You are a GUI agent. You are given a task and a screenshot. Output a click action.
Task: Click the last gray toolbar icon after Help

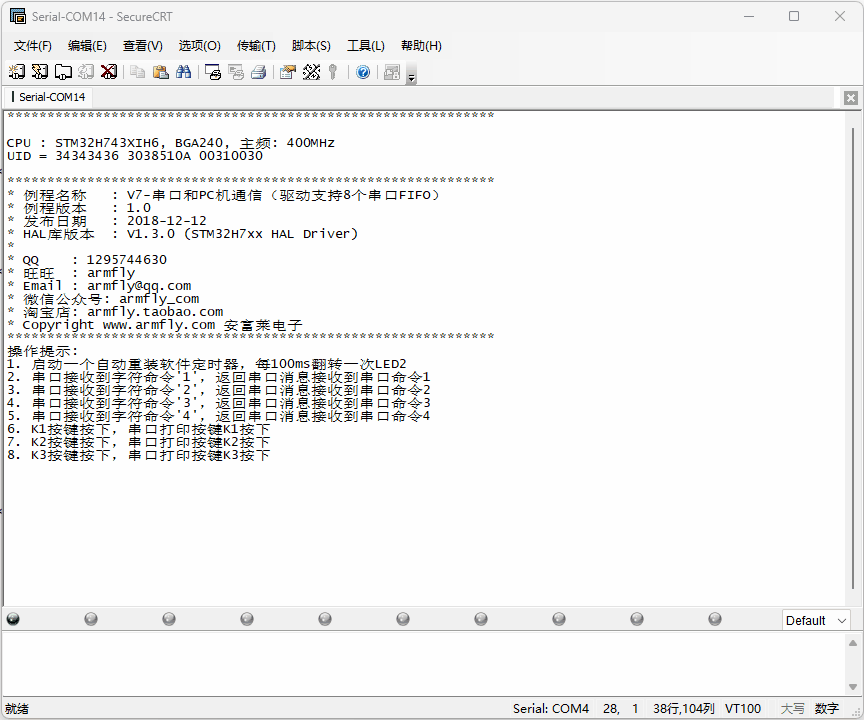click(x=392, y=72)
